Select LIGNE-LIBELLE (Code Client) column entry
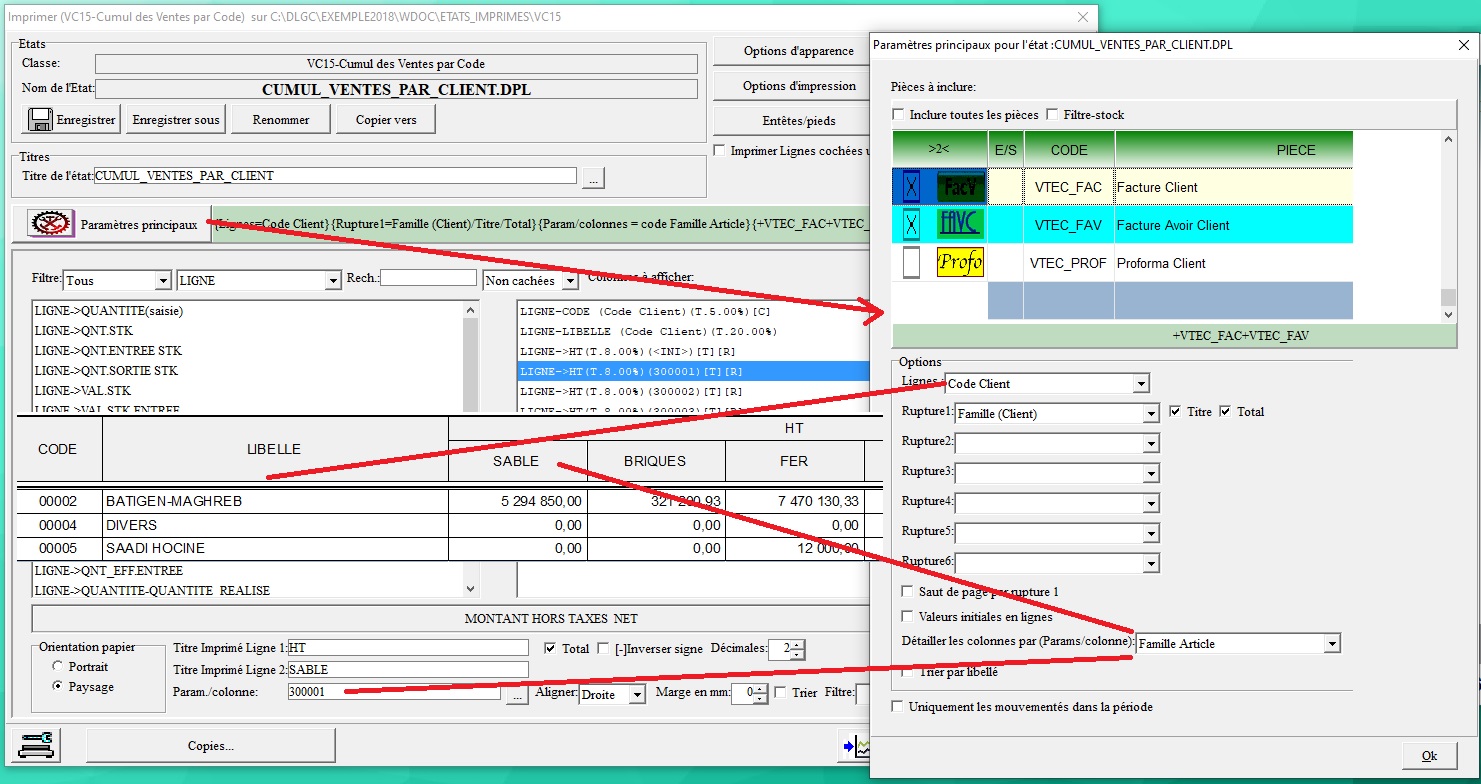Image resolution: width=1481 pixels, height=784 pixels. click(648, 331)
